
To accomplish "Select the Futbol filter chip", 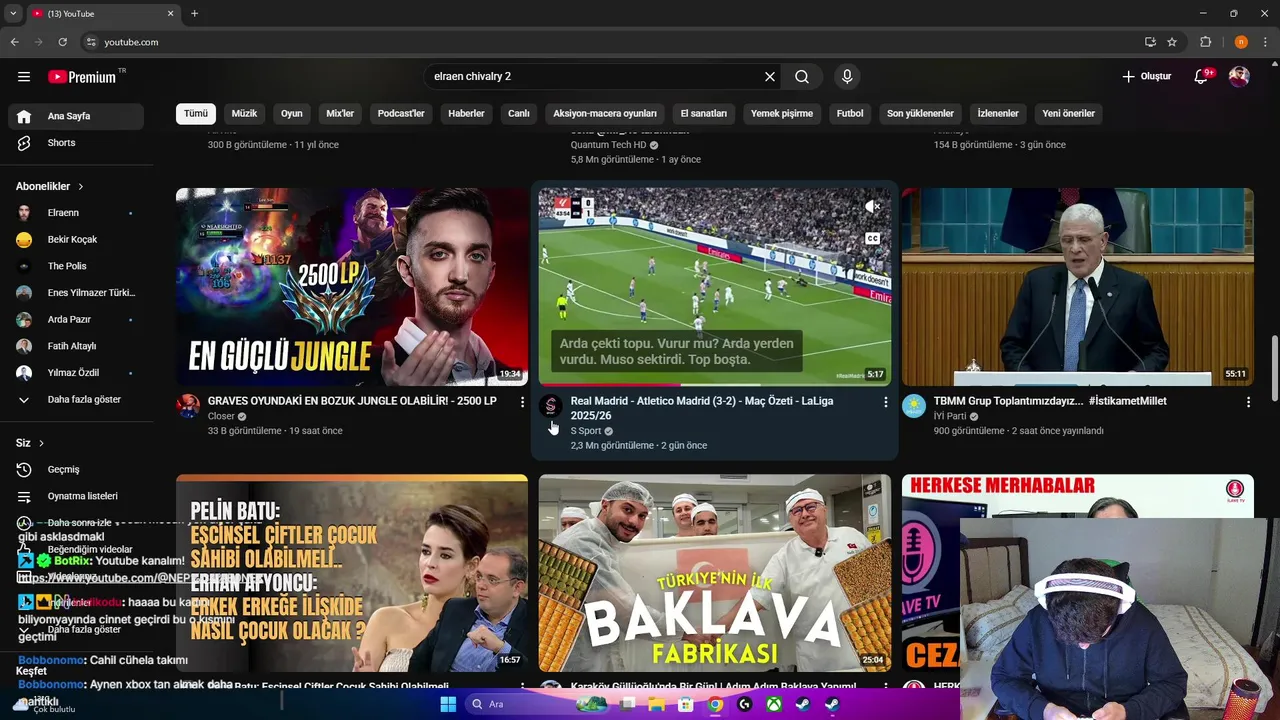I will point(850,114).
